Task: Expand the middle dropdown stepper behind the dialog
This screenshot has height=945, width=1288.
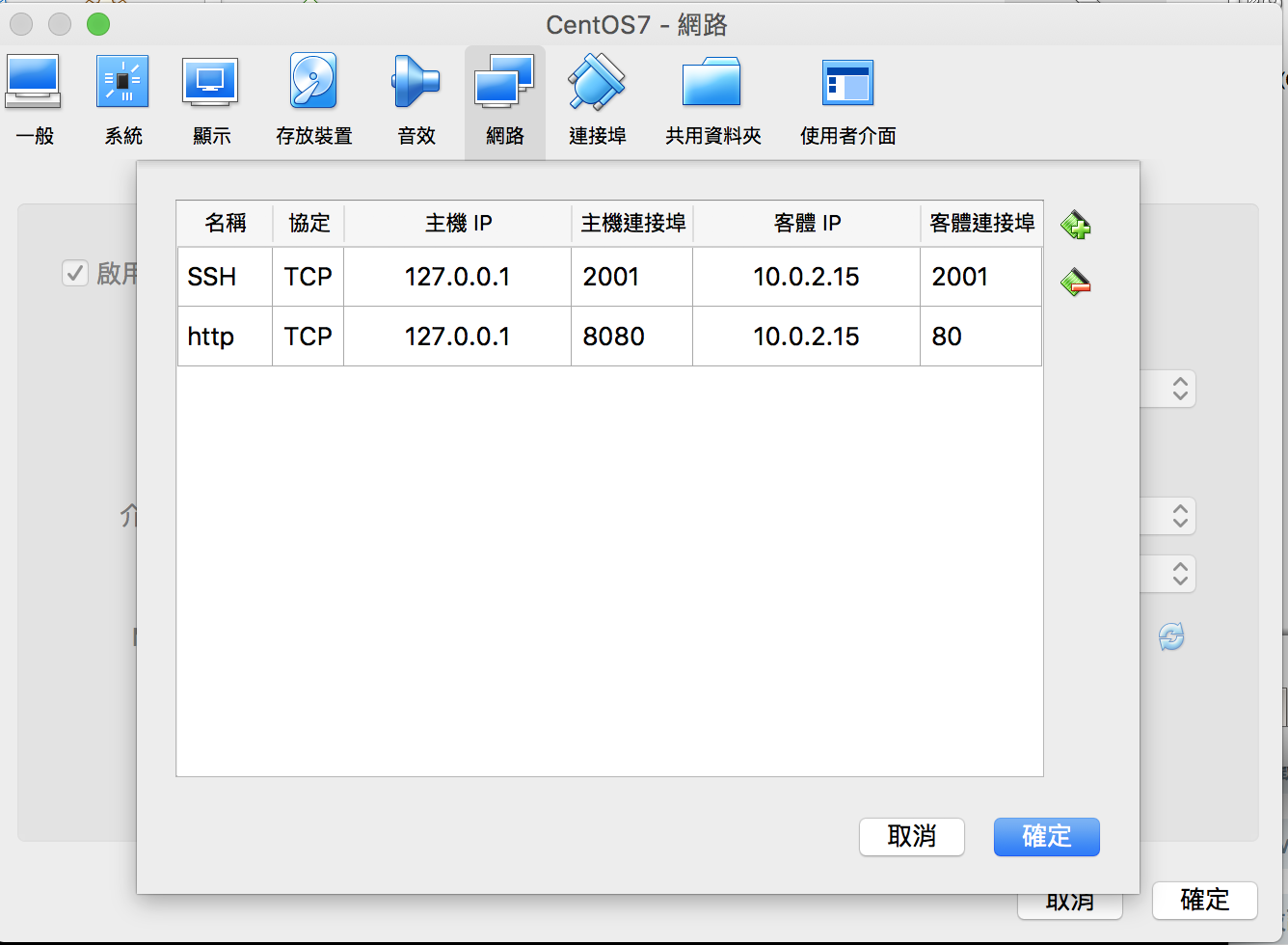Action: tap(1179, 516)
